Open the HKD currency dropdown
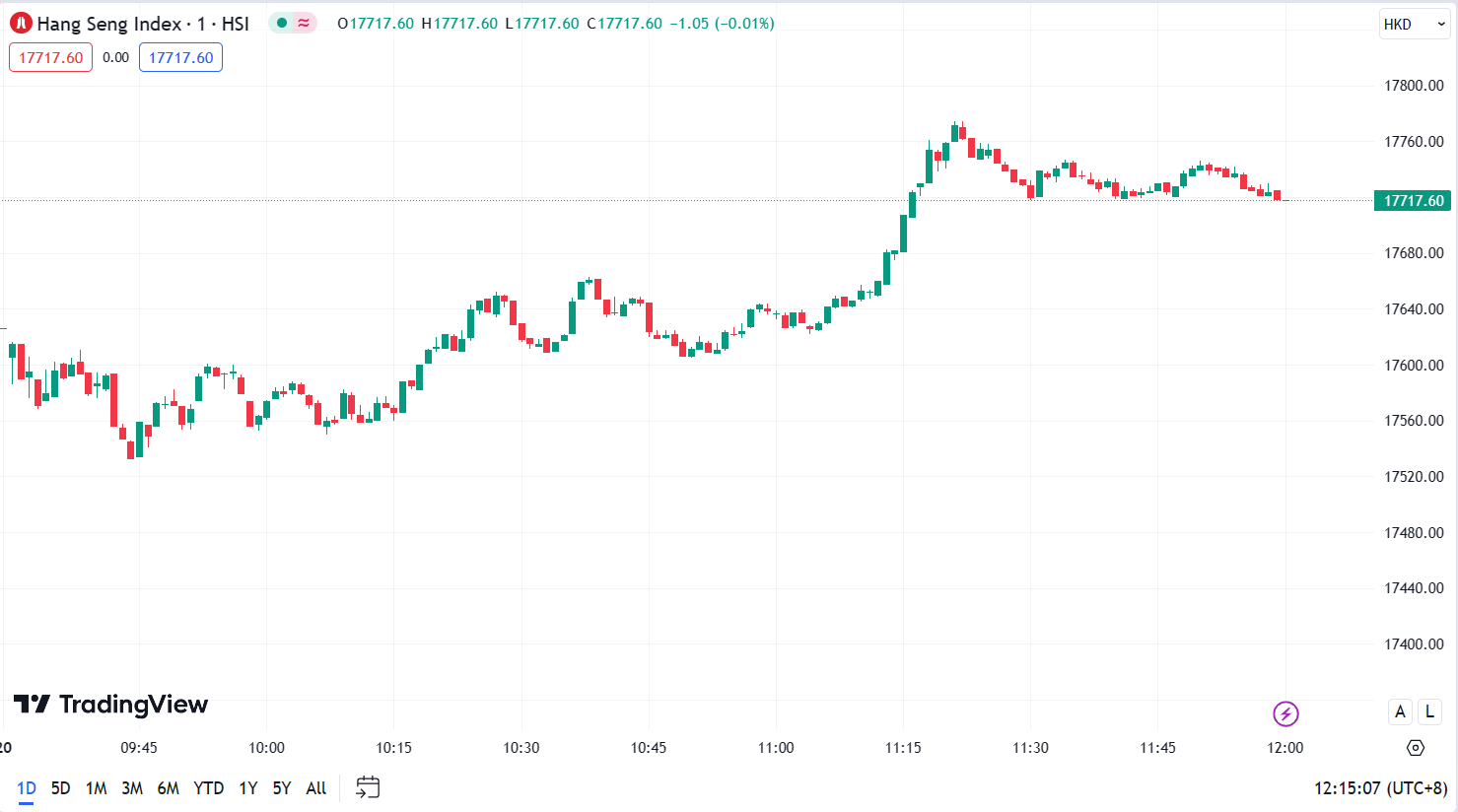The image size is (1458, 812). point(1414,25)
